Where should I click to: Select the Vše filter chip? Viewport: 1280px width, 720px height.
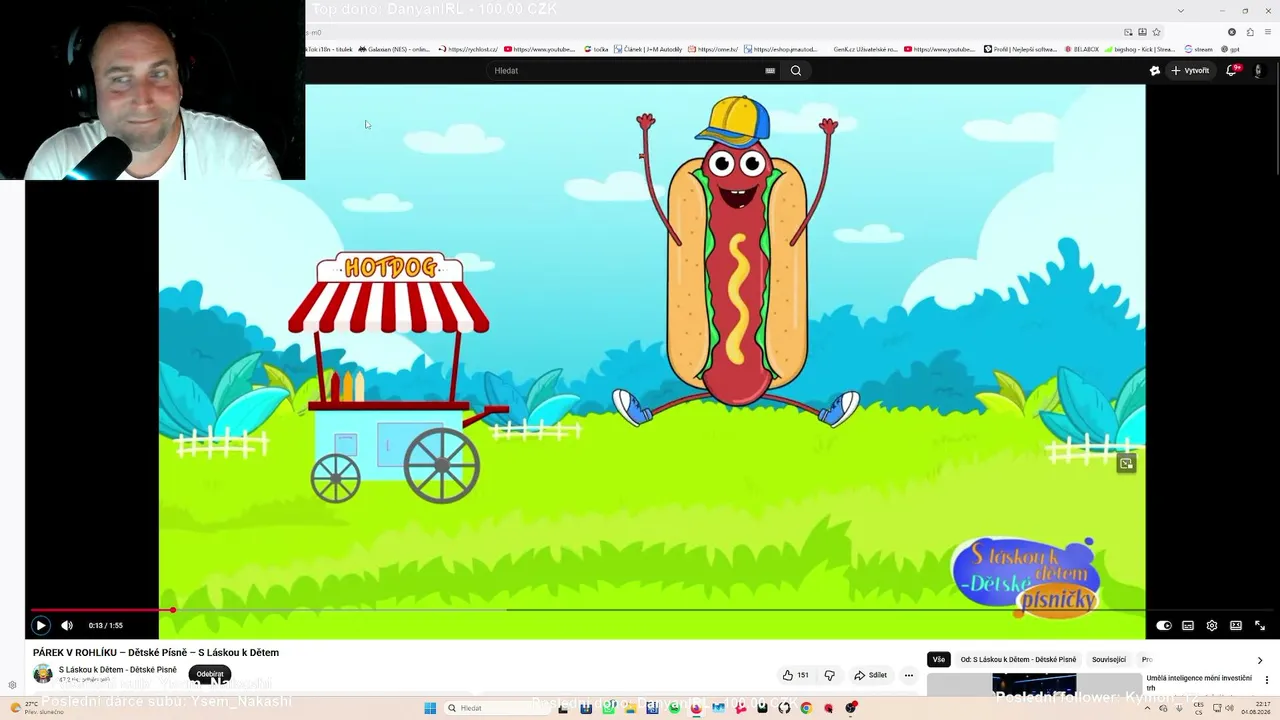[938, 660]
